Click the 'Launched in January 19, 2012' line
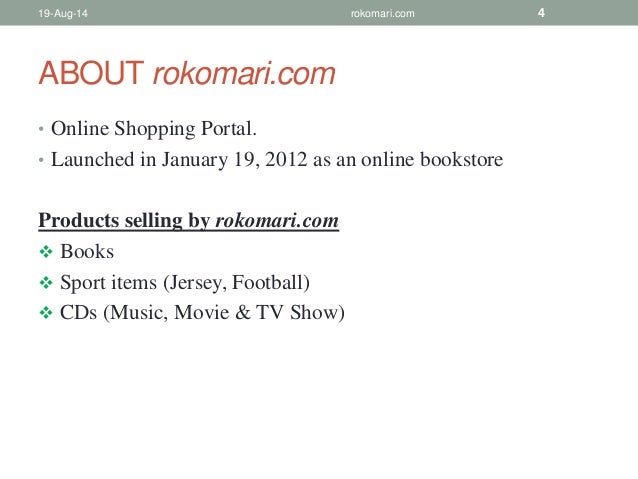 (277, 160)
